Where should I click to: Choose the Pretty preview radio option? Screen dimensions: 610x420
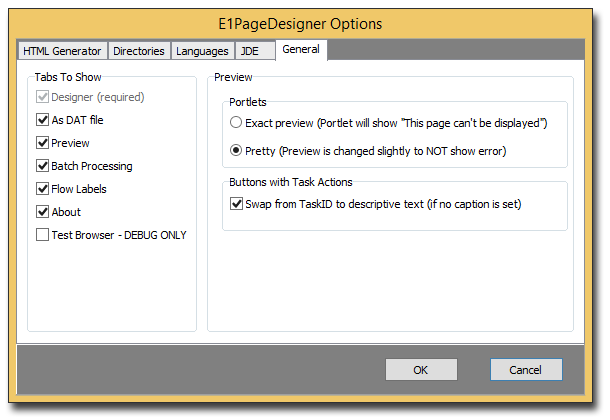point(236,150)
